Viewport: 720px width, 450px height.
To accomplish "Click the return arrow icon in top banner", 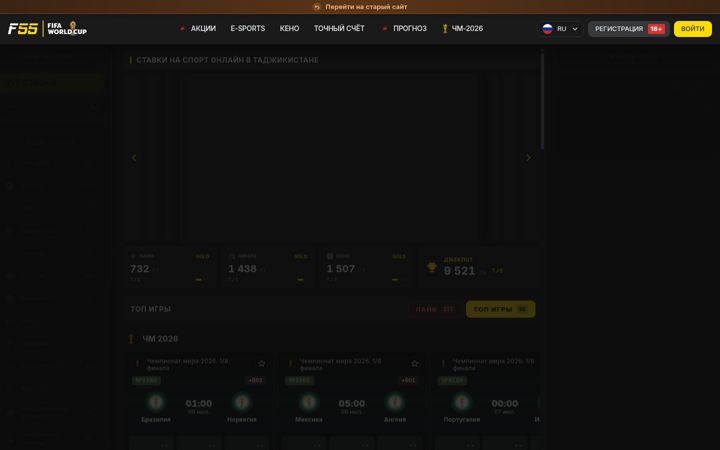I will click(x=317, y=7).
